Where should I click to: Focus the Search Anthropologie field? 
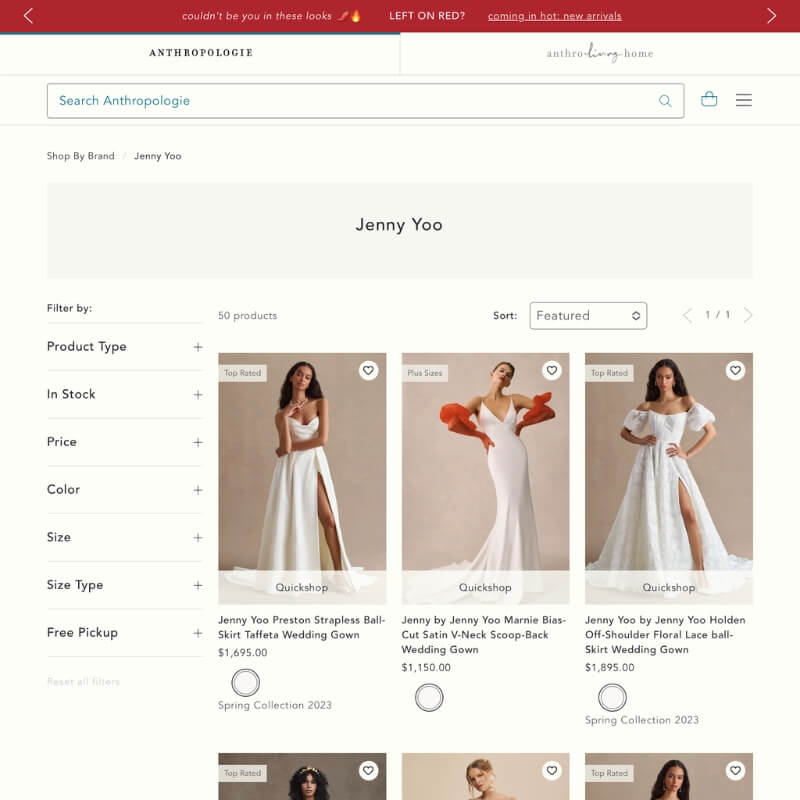pos(365,101)
